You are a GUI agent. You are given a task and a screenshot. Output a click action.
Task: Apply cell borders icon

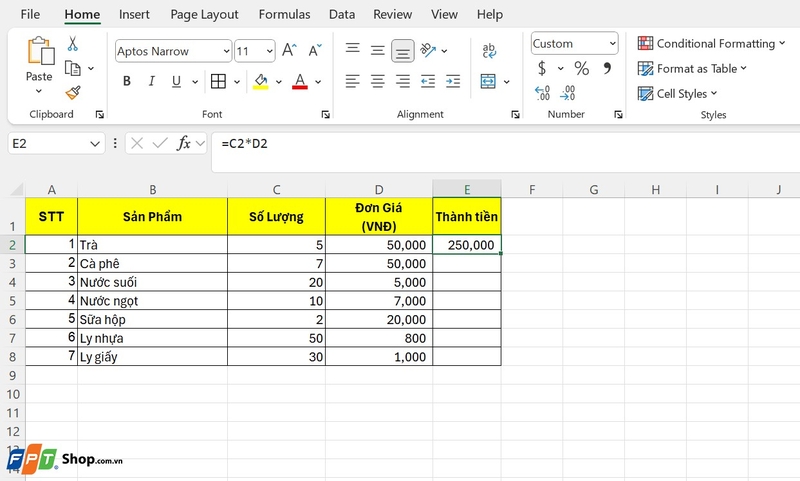click(218, 81)
